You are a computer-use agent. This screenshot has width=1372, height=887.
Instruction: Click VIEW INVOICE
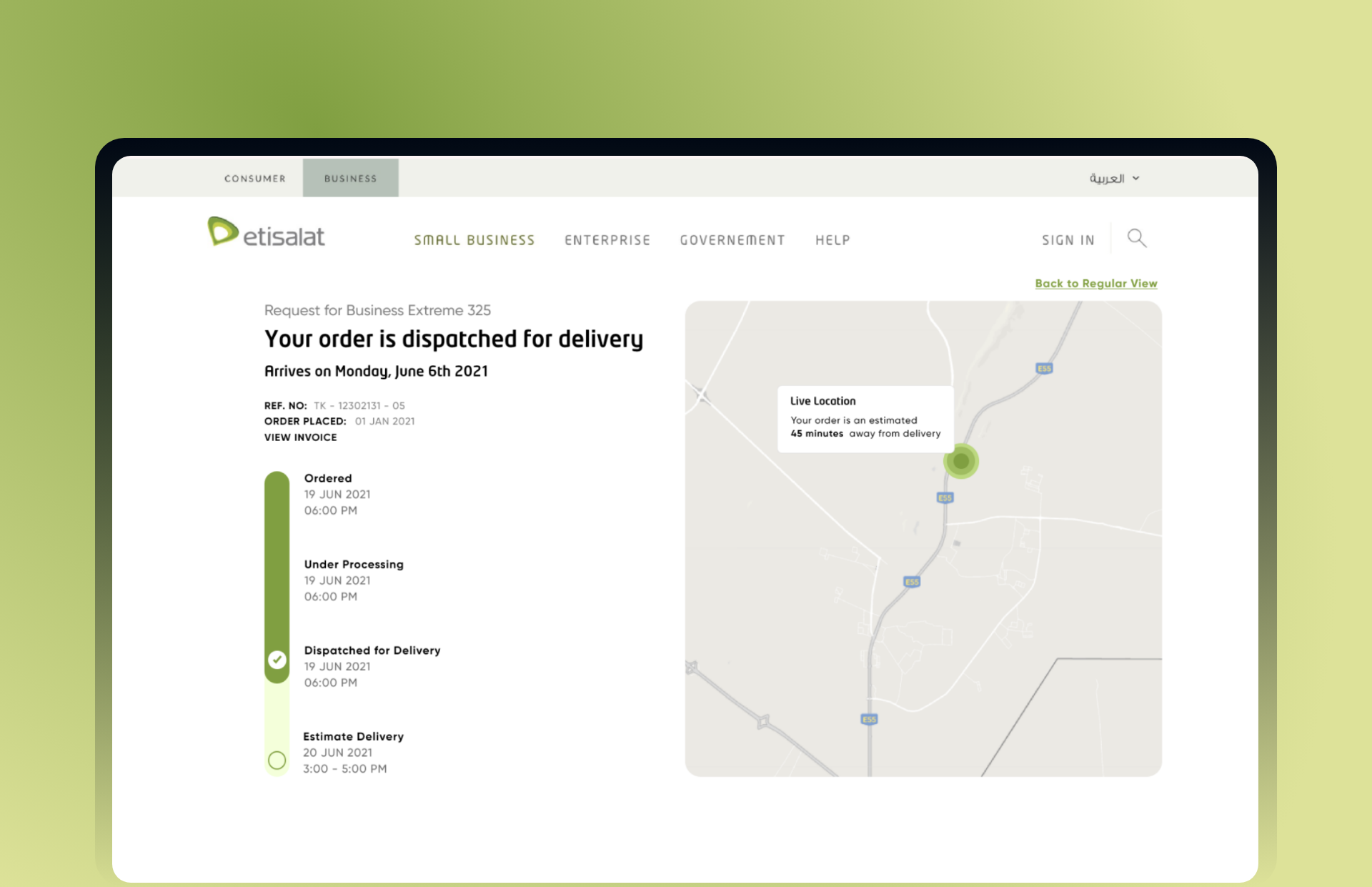coord(300,437)
